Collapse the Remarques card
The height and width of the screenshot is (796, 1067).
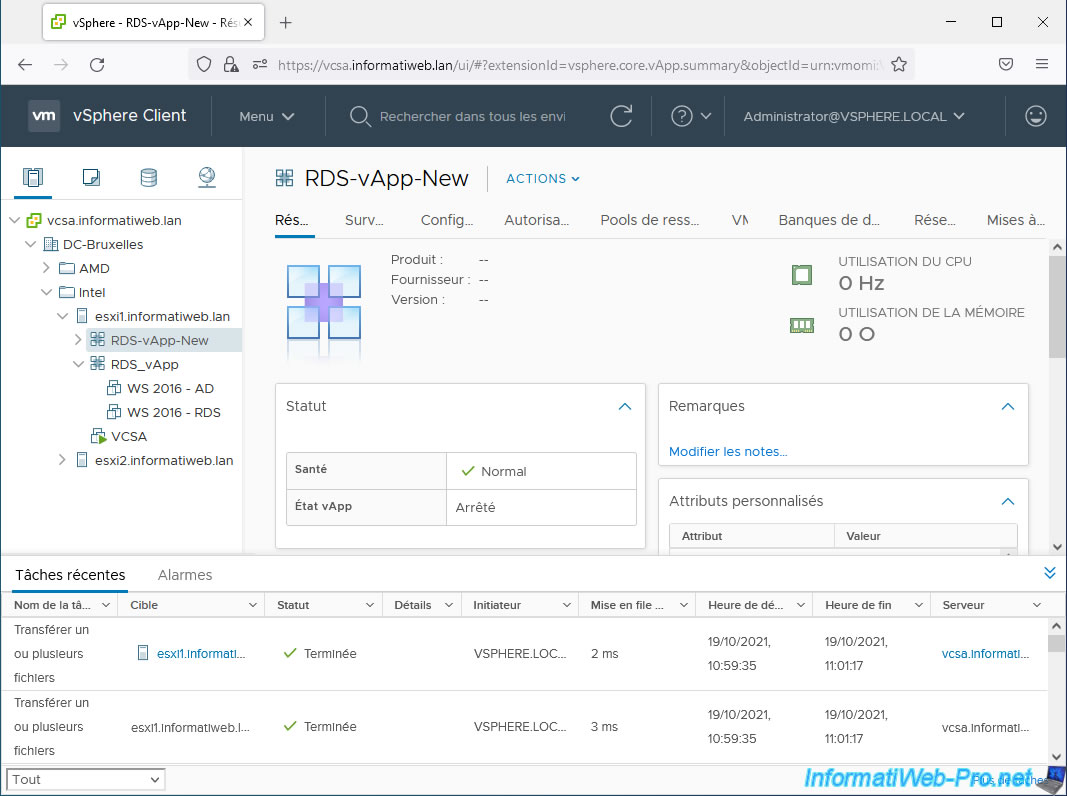[1008, 406]
